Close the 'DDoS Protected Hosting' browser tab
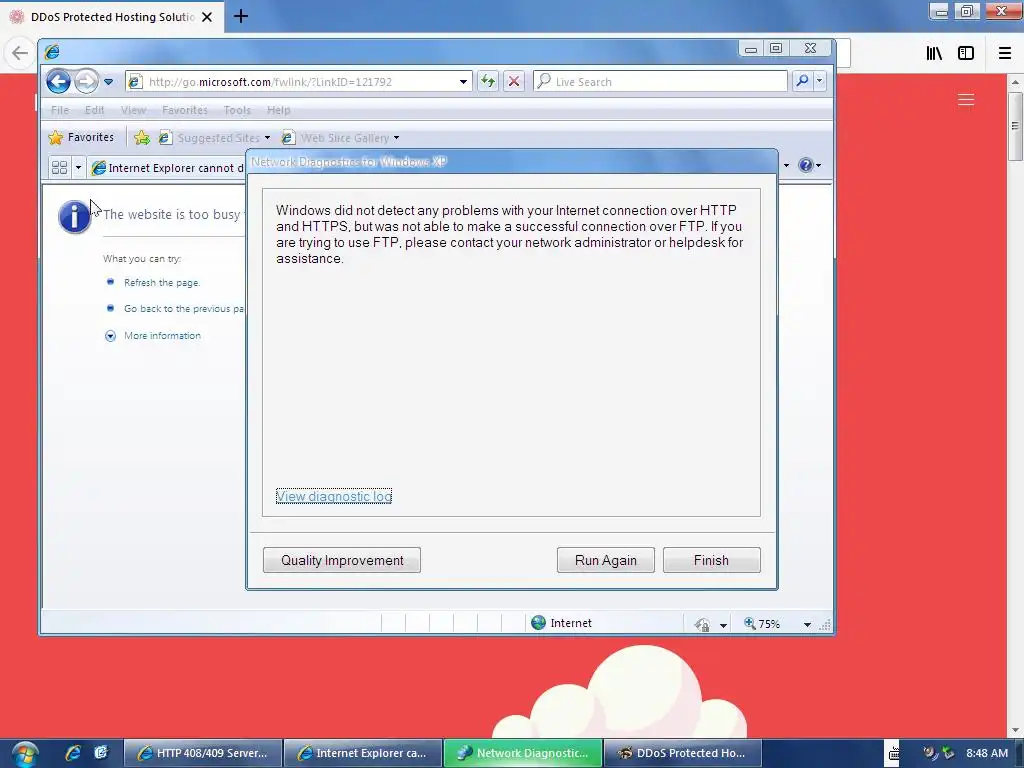 pos(207,17)
